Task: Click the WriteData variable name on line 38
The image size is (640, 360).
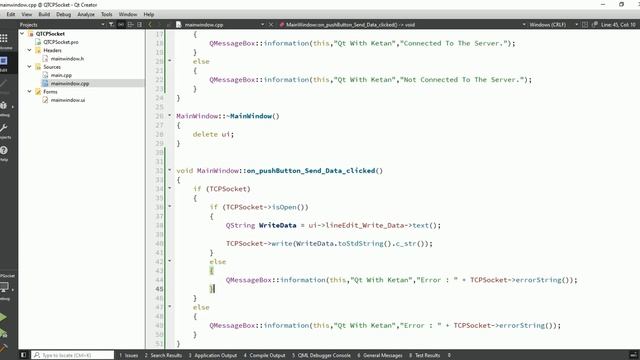Action: pyautogui.click(x=278, y=225)
